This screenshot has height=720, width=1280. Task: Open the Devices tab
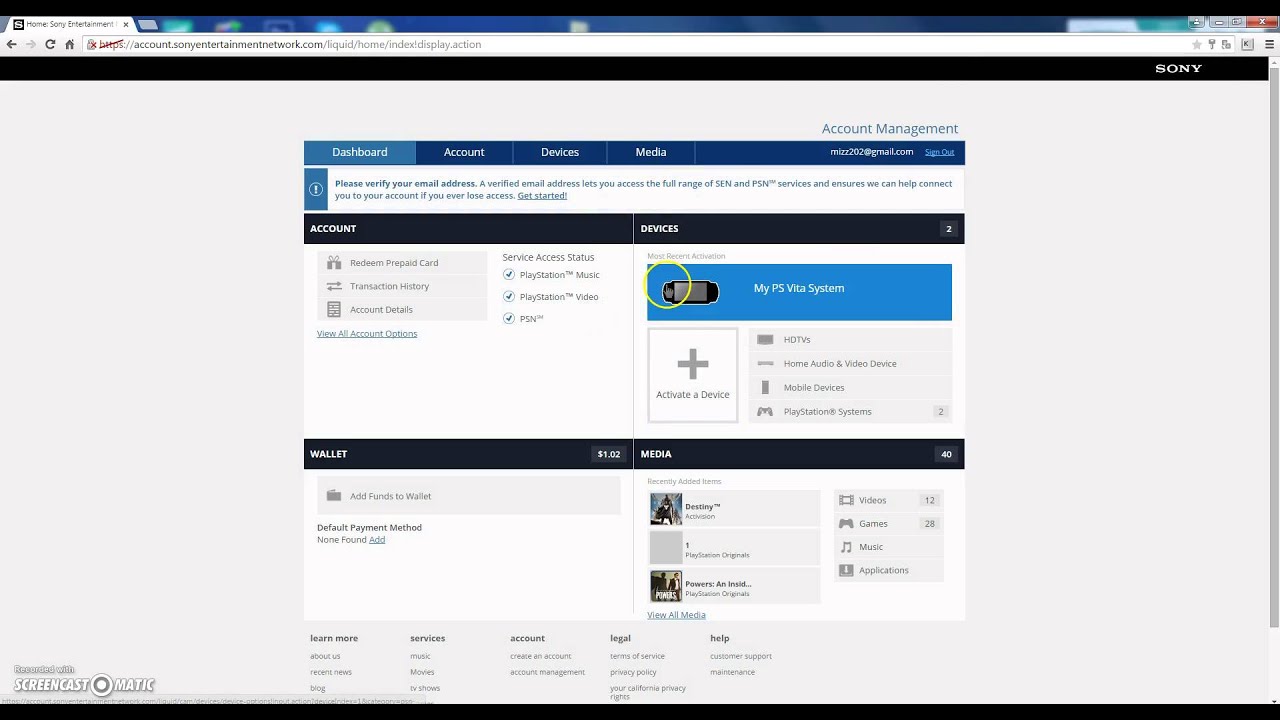[560, 152]
